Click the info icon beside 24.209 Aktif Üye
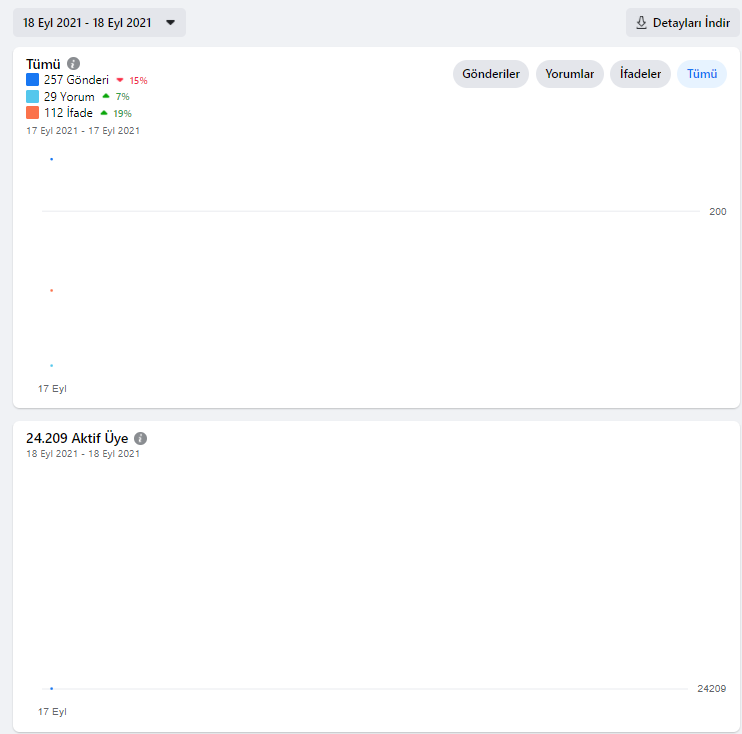The width and height of the screenshot is (742, 734). [141, 438]
